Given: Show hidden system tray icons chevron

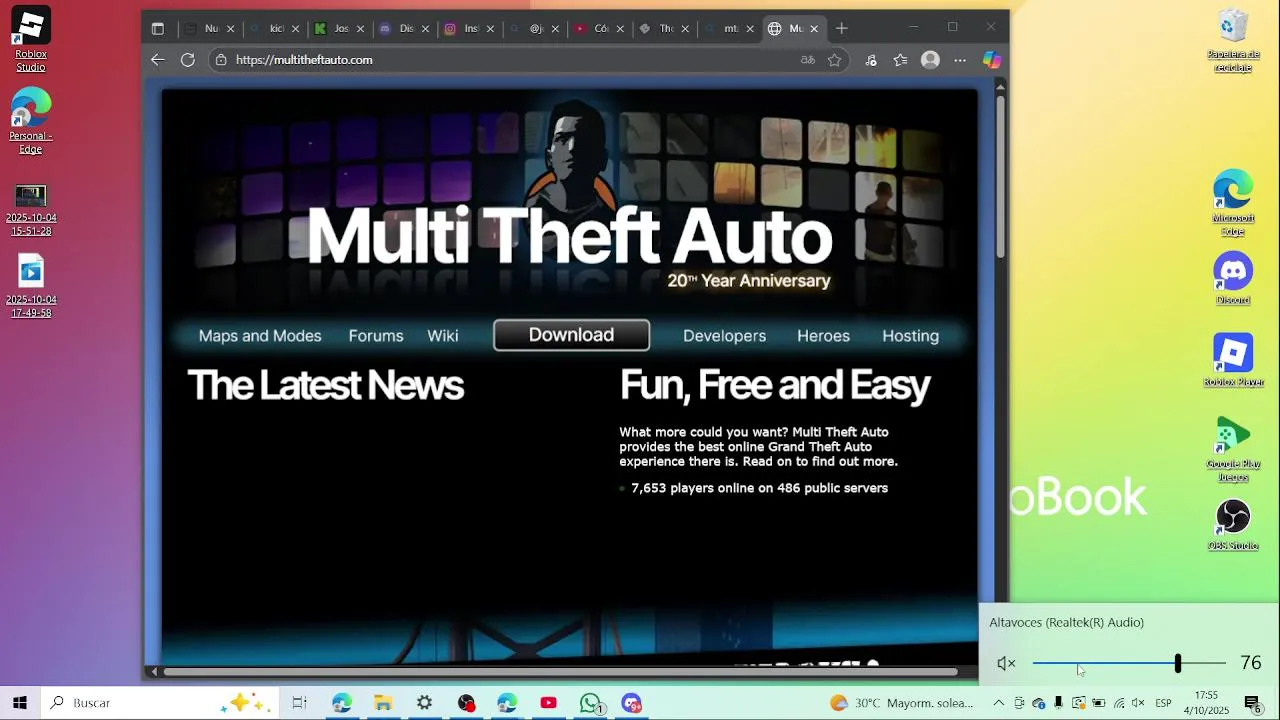Looking at the screenshot, I should 998,703.
